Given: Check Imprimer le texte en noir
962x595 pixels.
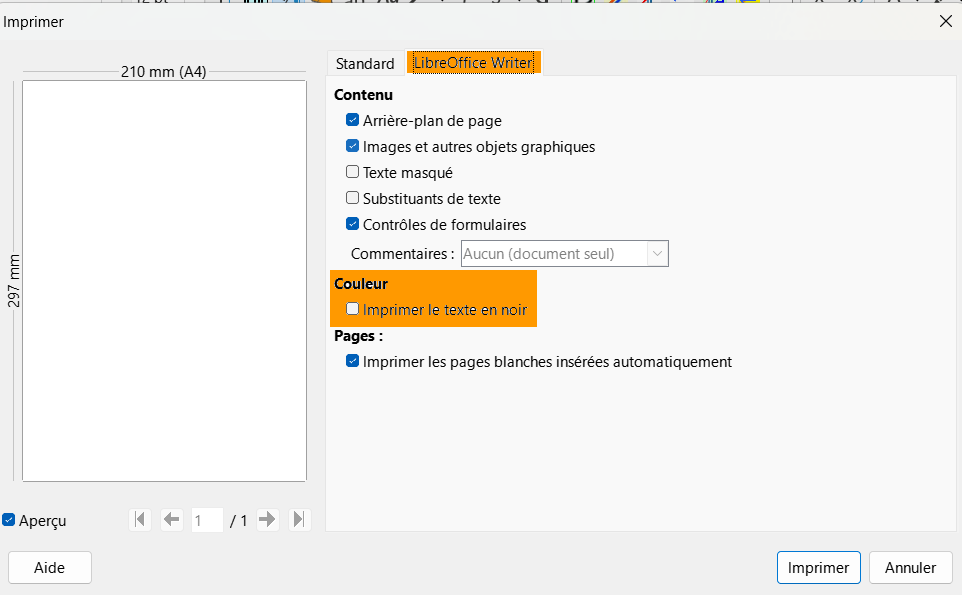Looking at the screenshot, I should coord(352,309).
